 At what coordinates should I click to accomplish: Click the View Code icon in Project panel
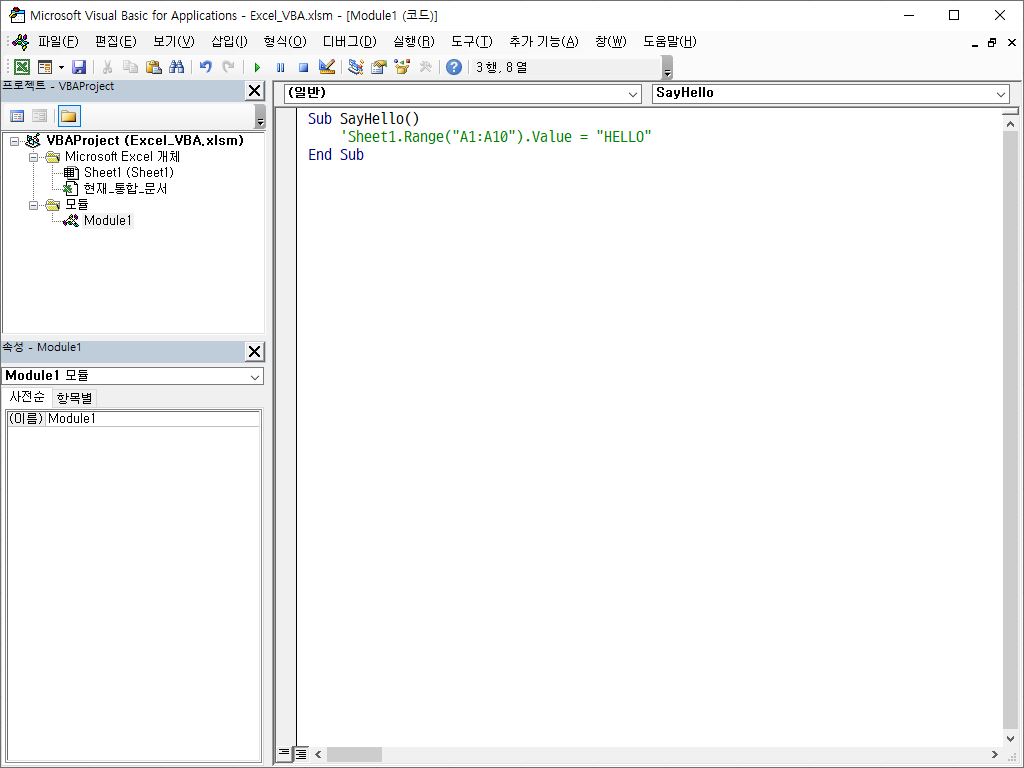coord(17,116)
